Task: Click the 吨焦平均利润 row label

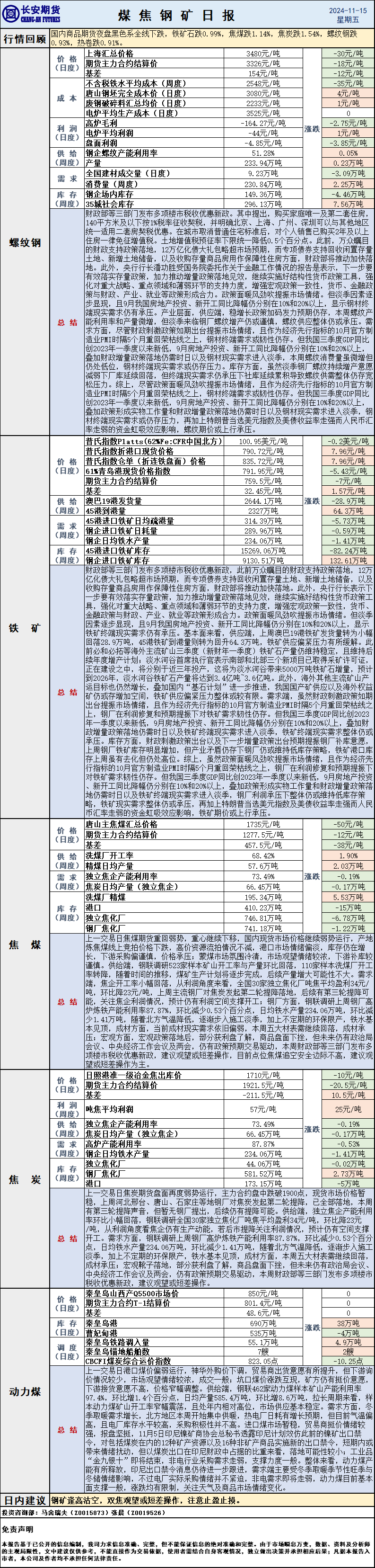Action: [x=109, y=1109]
